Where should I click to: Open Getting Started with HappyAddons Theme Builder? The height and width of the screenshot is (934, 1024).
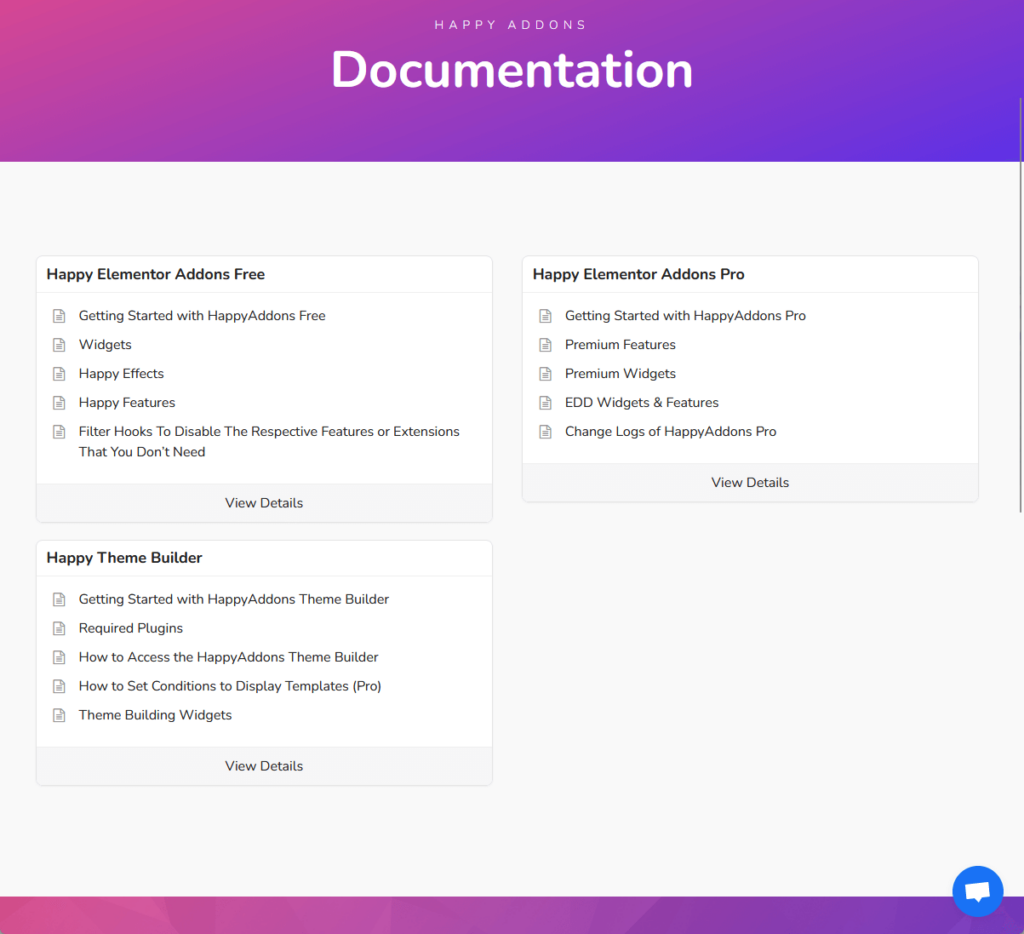click(234, 599)
